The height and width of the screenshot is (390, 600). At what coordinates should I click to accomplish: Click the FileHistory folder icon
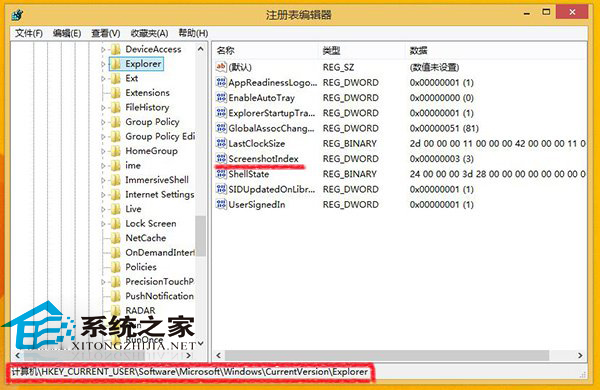(115, 107)
